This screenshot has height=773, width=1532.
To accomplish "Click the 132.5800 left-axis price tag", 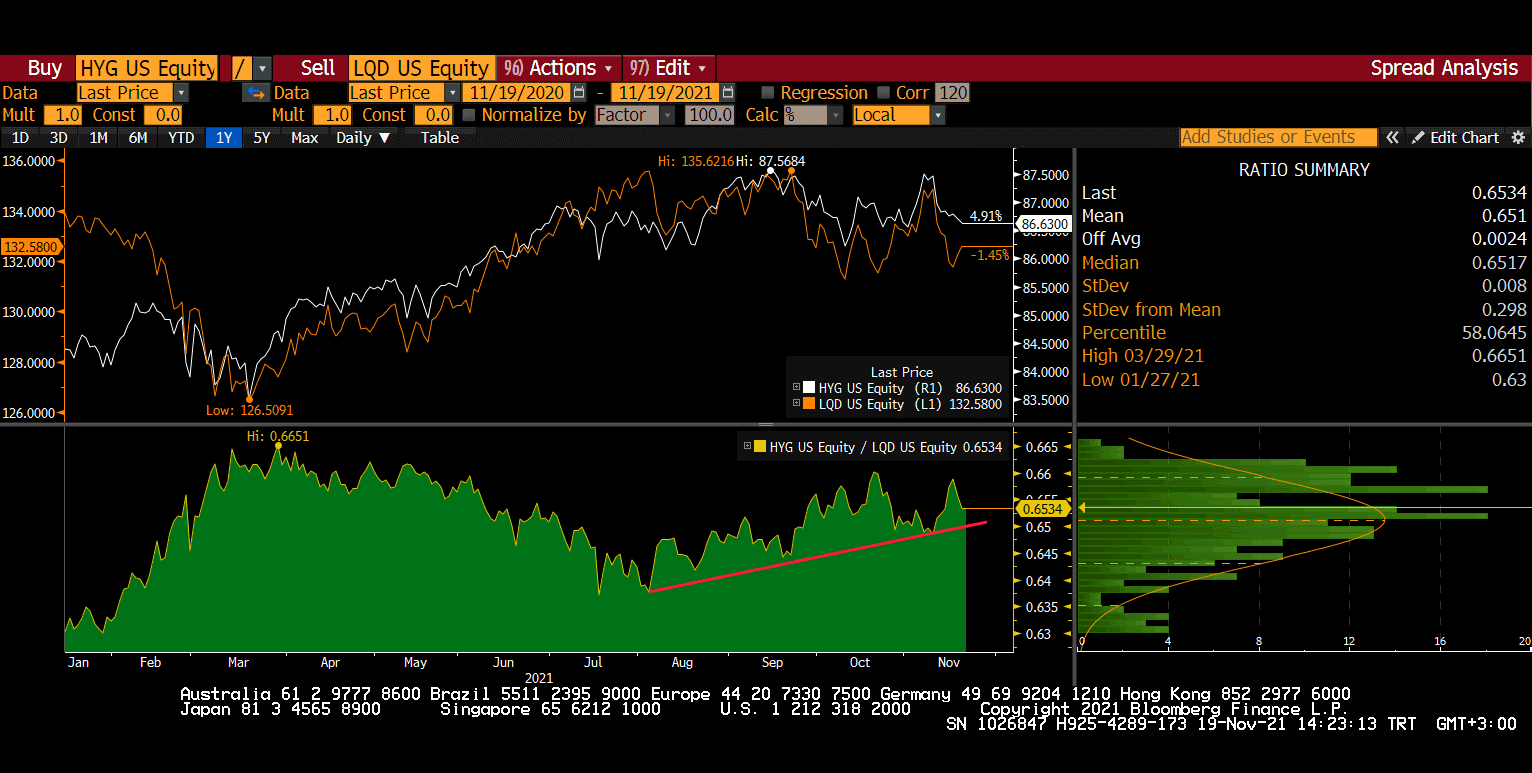I will click(x=30, y=246).
